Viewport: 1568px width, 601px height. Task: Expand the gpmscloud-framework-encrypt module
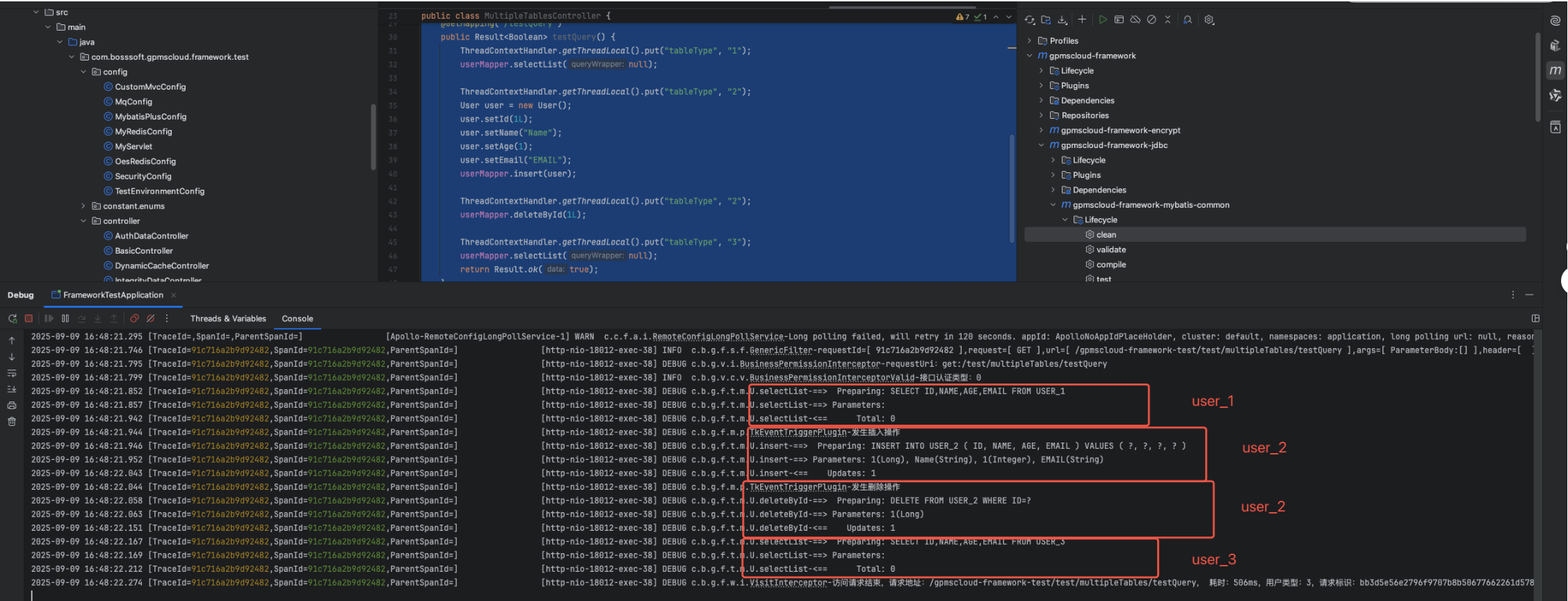[x=1041, y=130]
